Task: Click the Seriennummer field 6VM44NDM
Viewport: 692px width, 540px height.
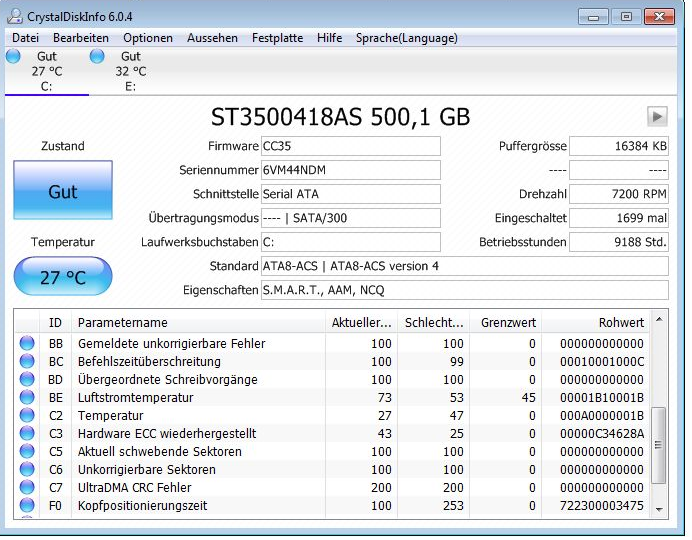Action: pyautogui.click(x=350, y=170)
